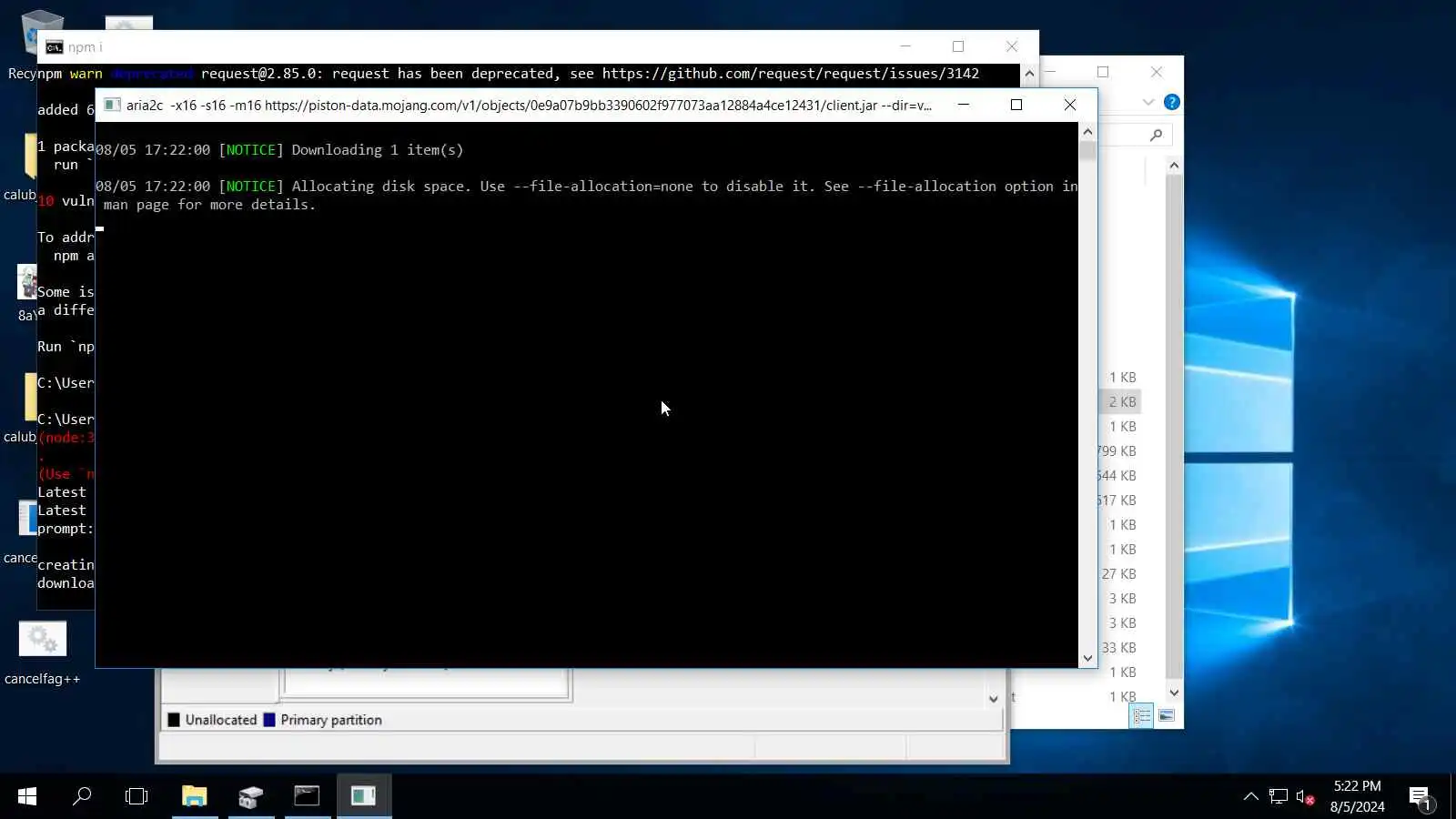Image resolution: width=1456 pixels, height=819 pixels.
Task: Maximize the npm i window
Action: [x=958, y=46]
